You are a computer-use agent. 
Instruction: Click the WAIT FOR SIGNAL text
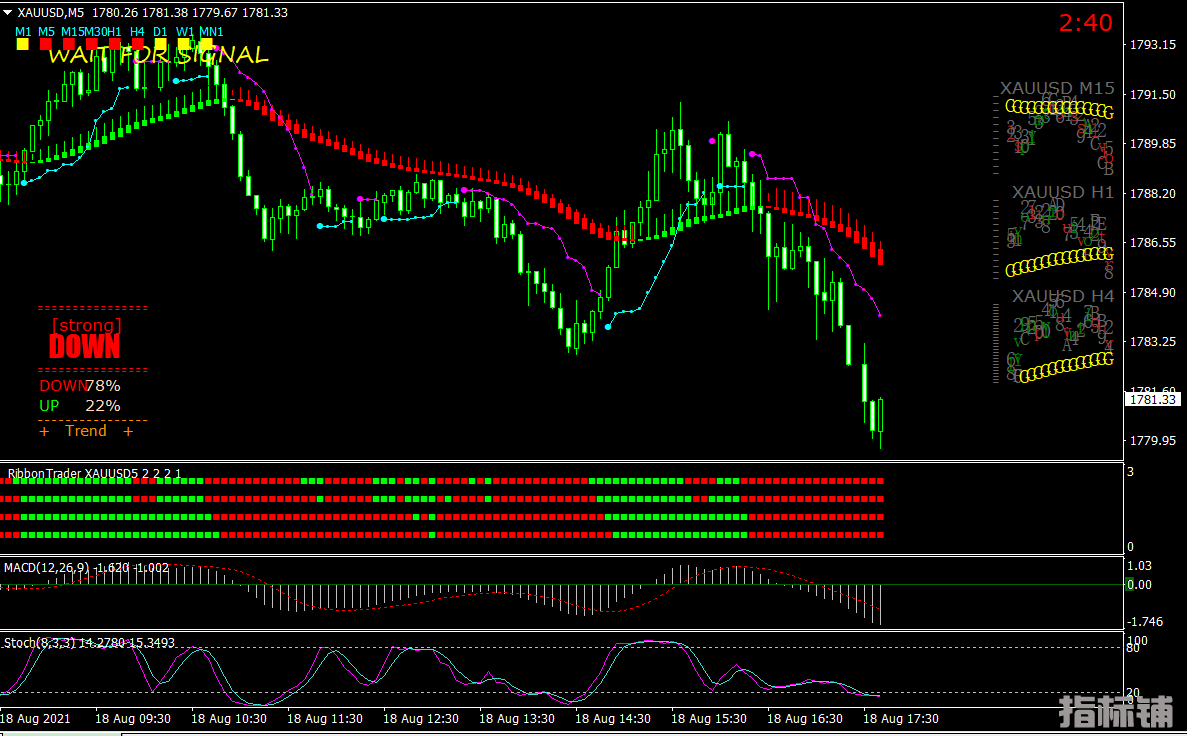pyautogui.click(x=158, y=56)
